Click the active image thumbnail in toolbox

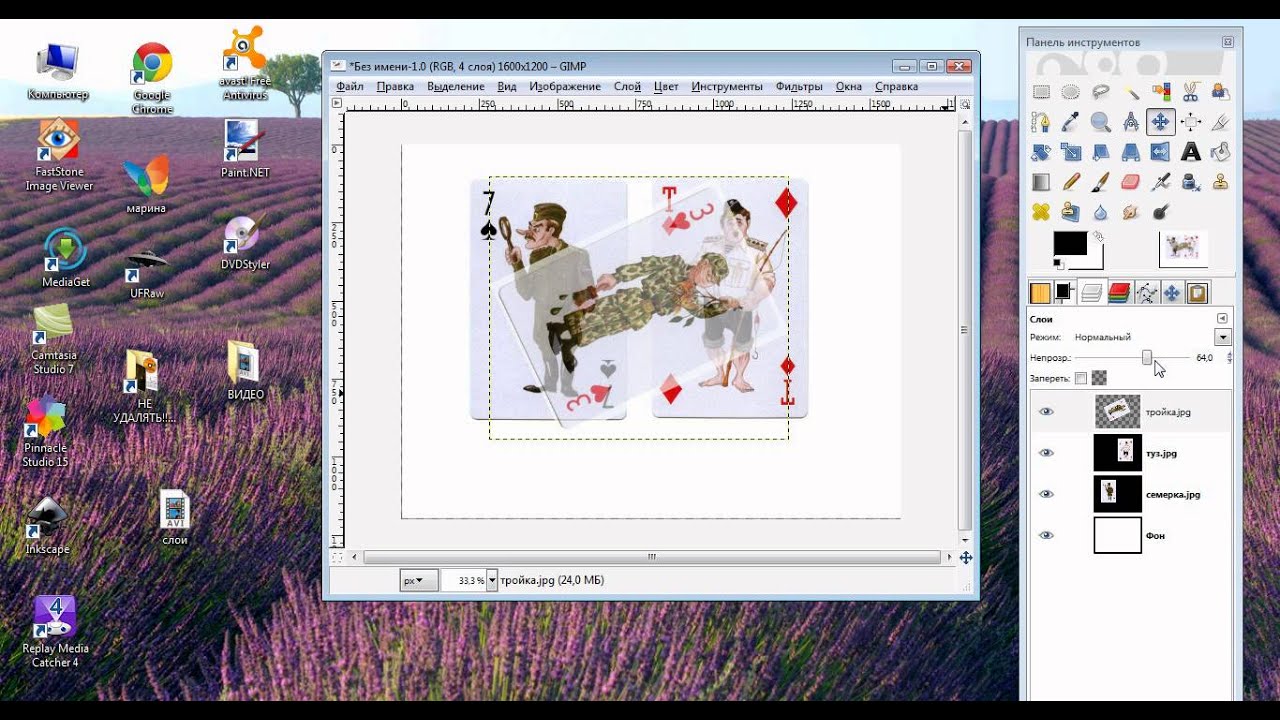1183,249
